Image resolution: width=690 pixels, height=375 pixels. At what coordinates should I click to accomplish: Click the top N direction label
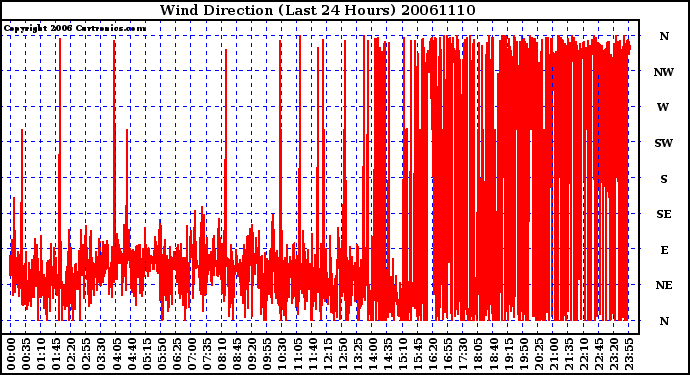(x=664, y=36)
